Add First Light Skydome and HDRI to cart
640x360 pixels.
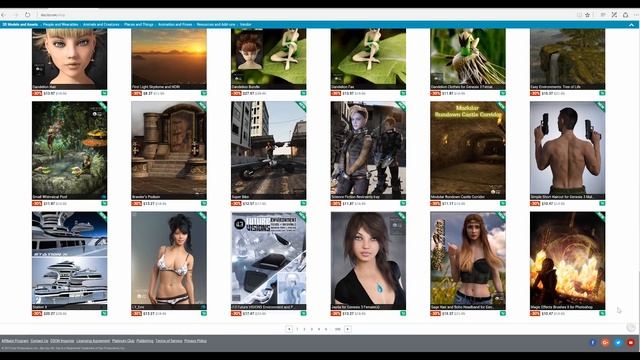pyautogui.click(x=204, y=93)
